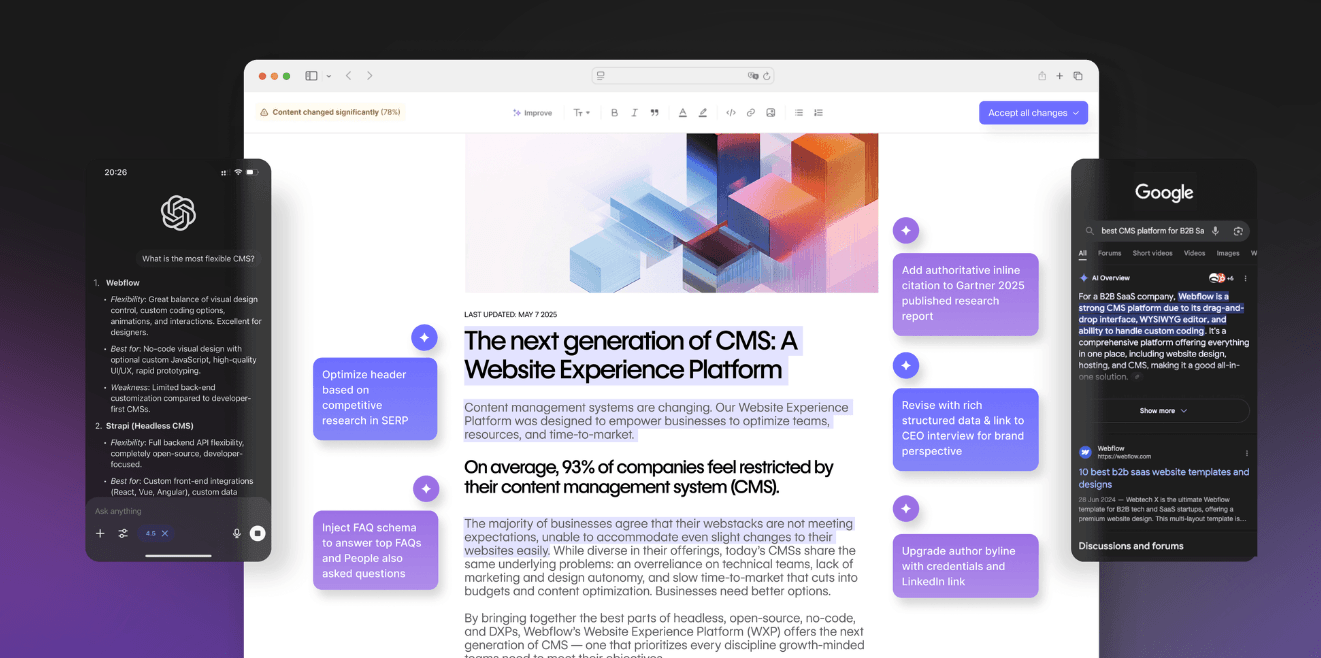
Task: Create a numbered list from toolbar
Action: [818, 113]
